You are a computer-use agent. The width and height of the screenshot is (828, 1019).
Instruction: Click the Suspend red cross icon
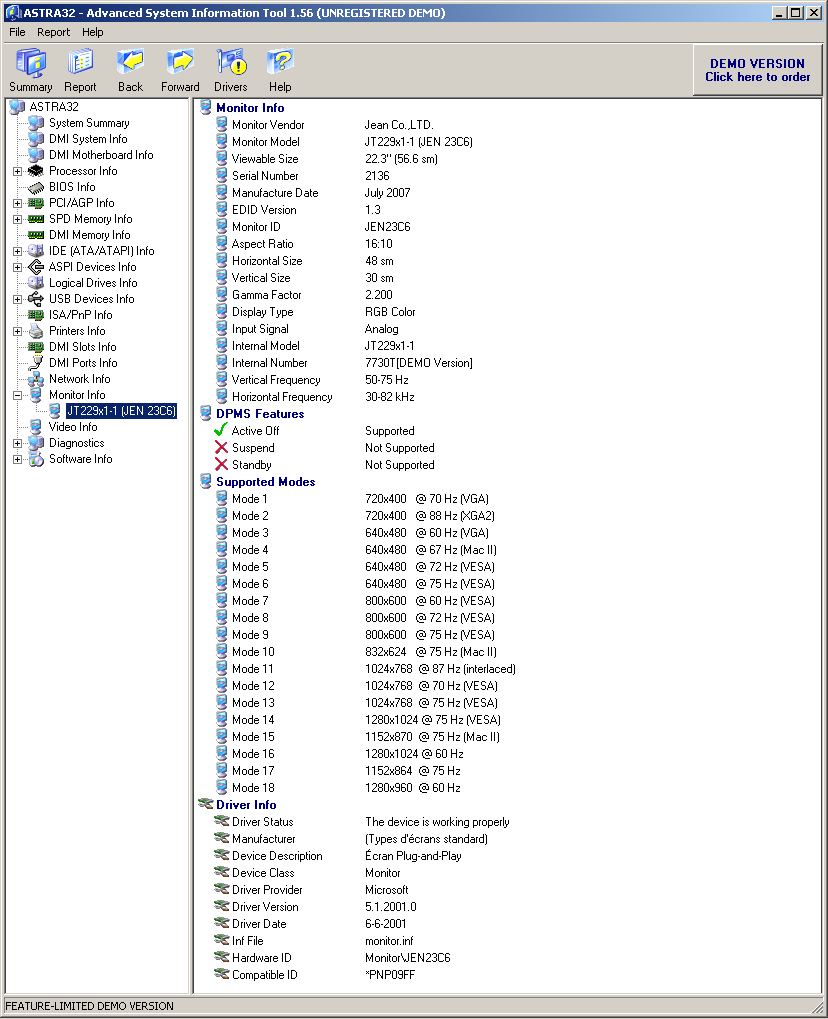221,447
